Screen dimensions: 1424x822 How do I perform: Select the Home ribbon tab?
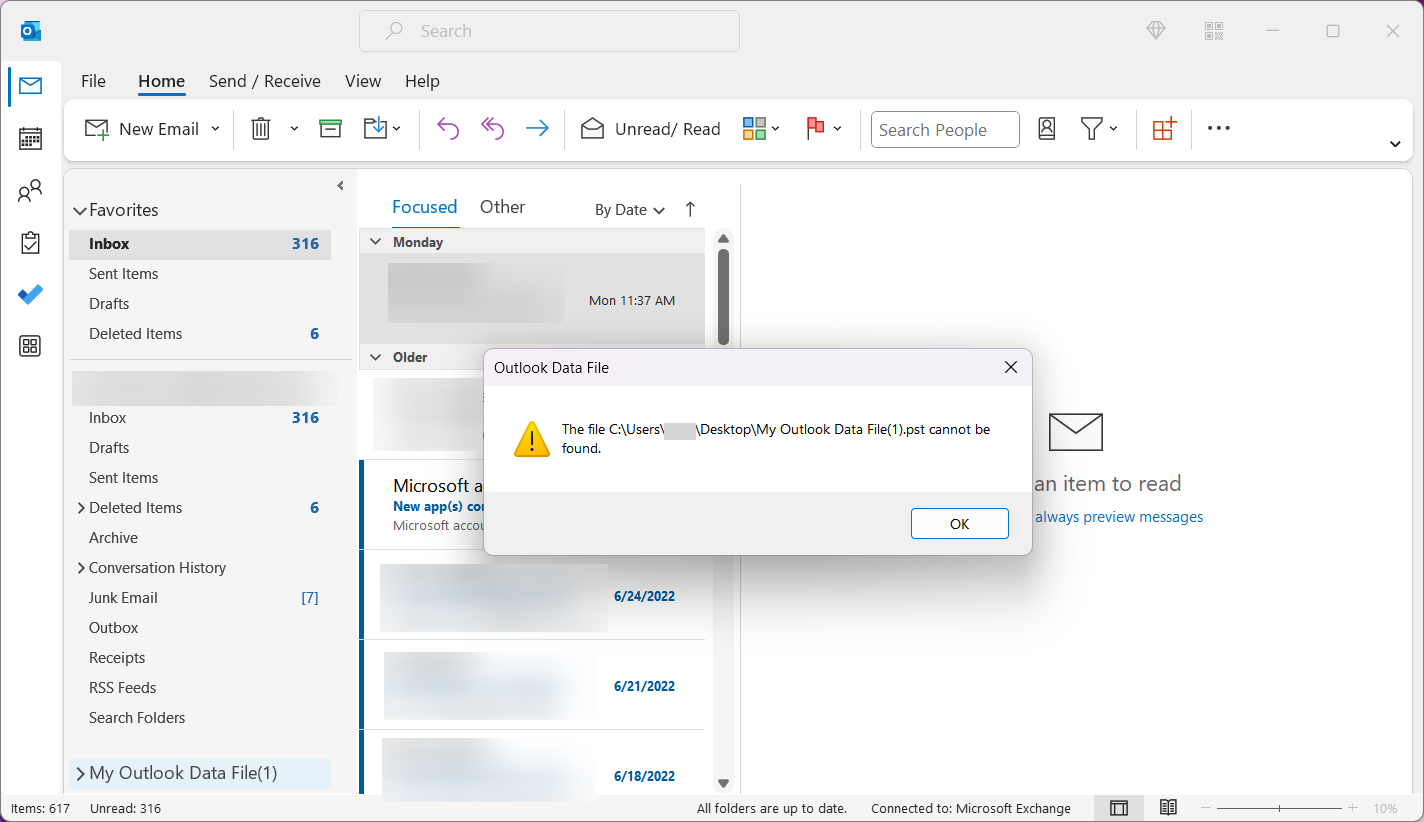click(161, 81)
